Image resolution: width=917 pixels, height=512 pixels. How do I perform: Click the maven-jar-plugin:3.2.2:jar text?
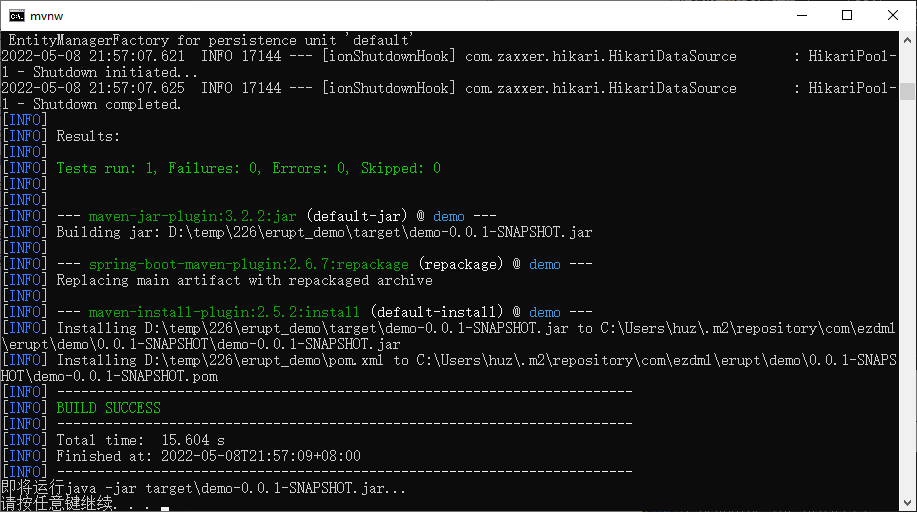pos(192,217)
